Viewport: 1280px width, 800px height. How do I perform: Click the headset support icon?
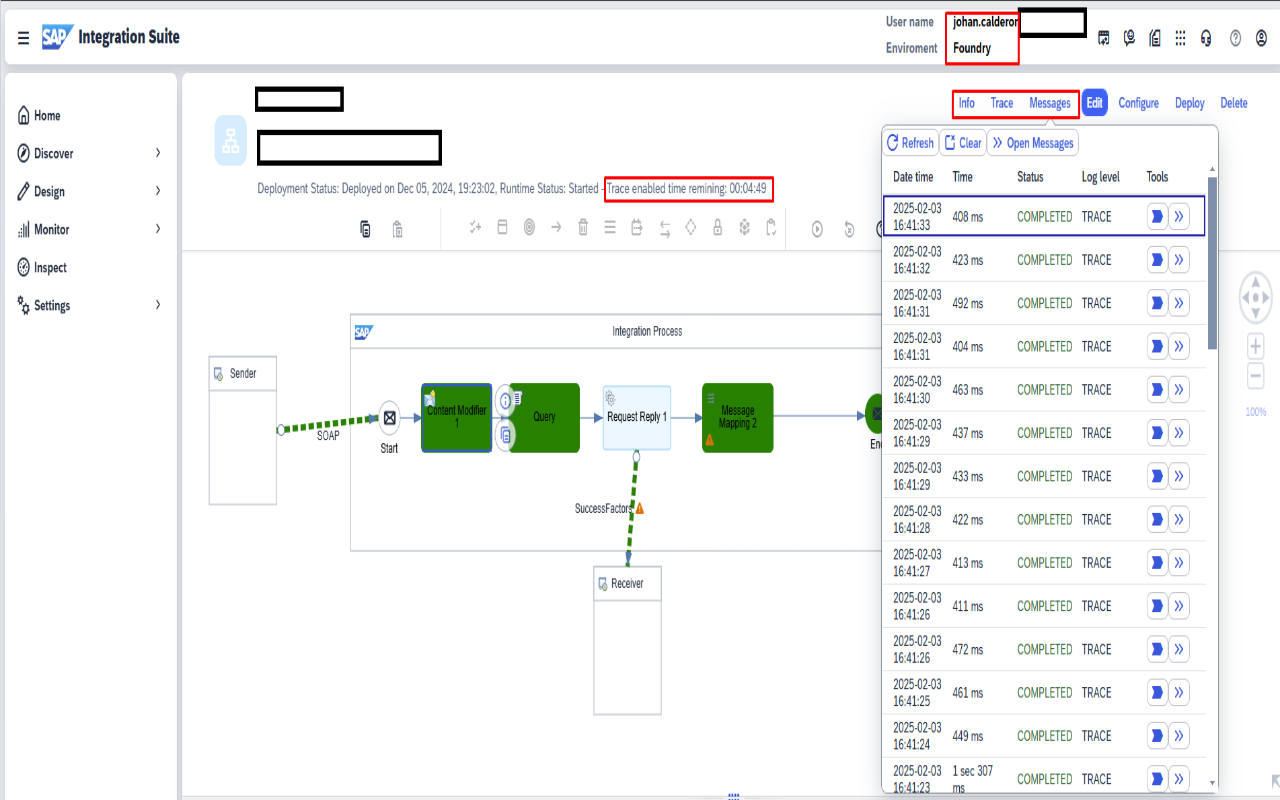[1206, 38]
